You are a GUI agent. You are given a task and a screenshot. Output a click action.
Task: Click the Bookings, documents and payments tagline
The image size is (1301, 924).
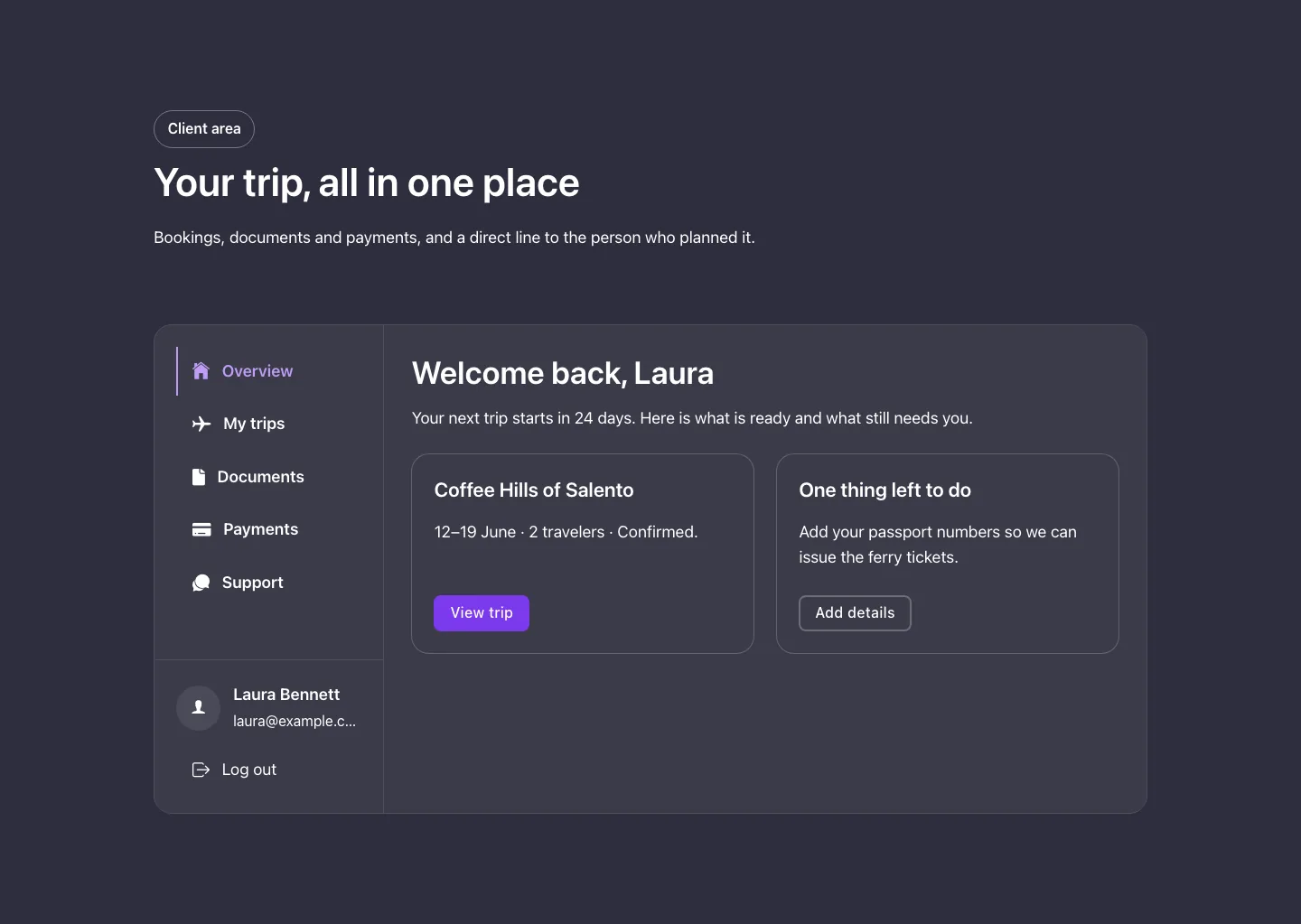[454, 238]
